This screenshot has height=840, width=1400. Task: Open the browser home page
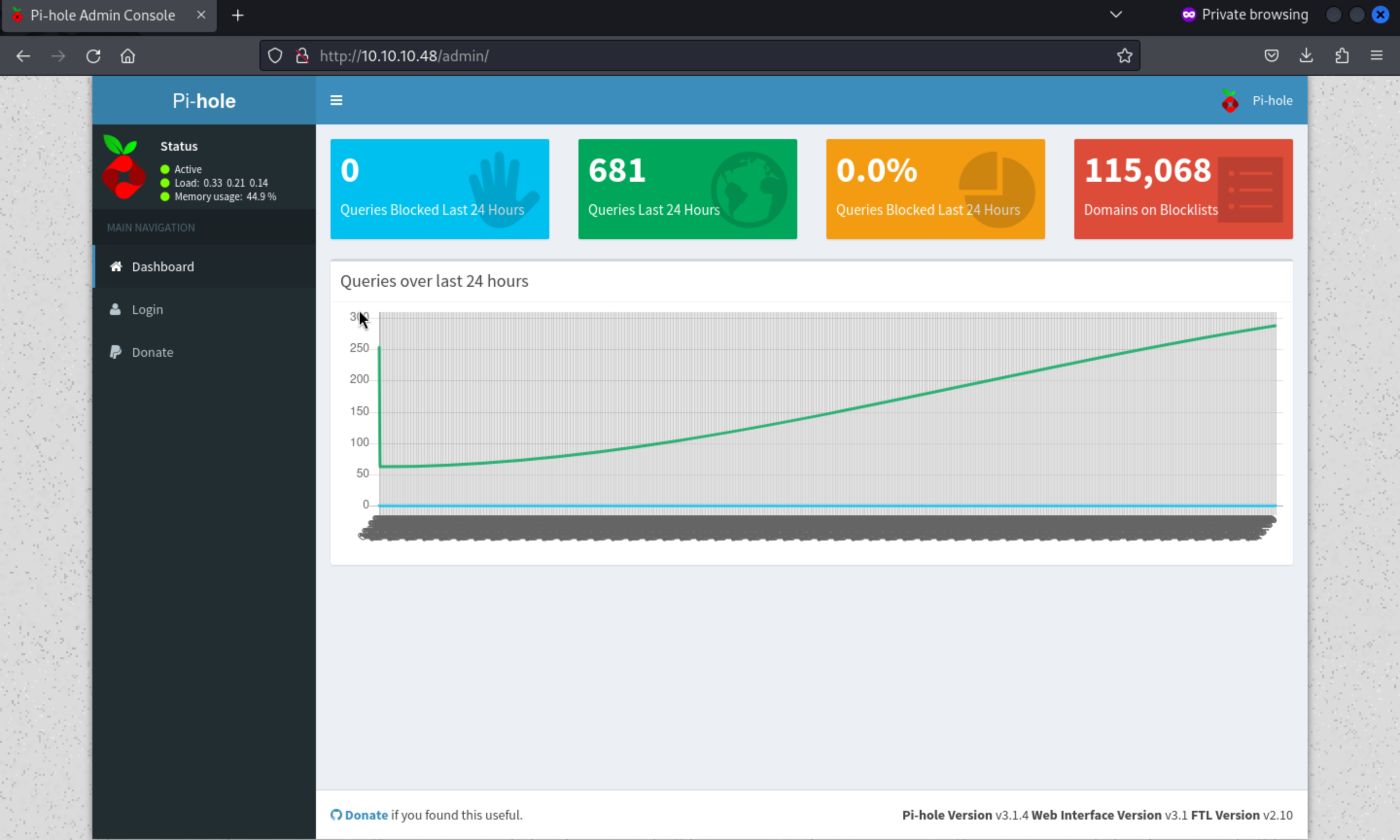[x=128, y=56]
